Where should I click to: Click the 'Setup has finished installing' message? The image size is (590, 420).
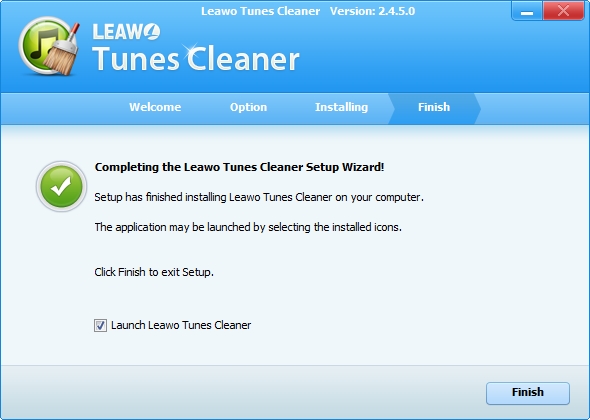(259, 197)
